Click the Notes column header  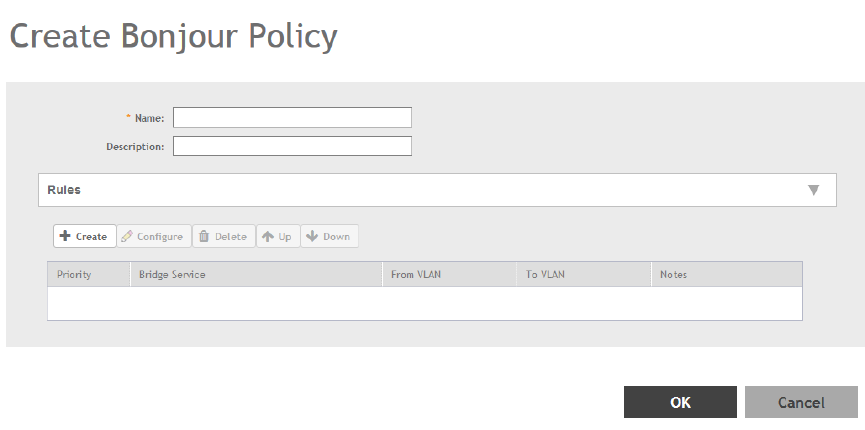727,274
